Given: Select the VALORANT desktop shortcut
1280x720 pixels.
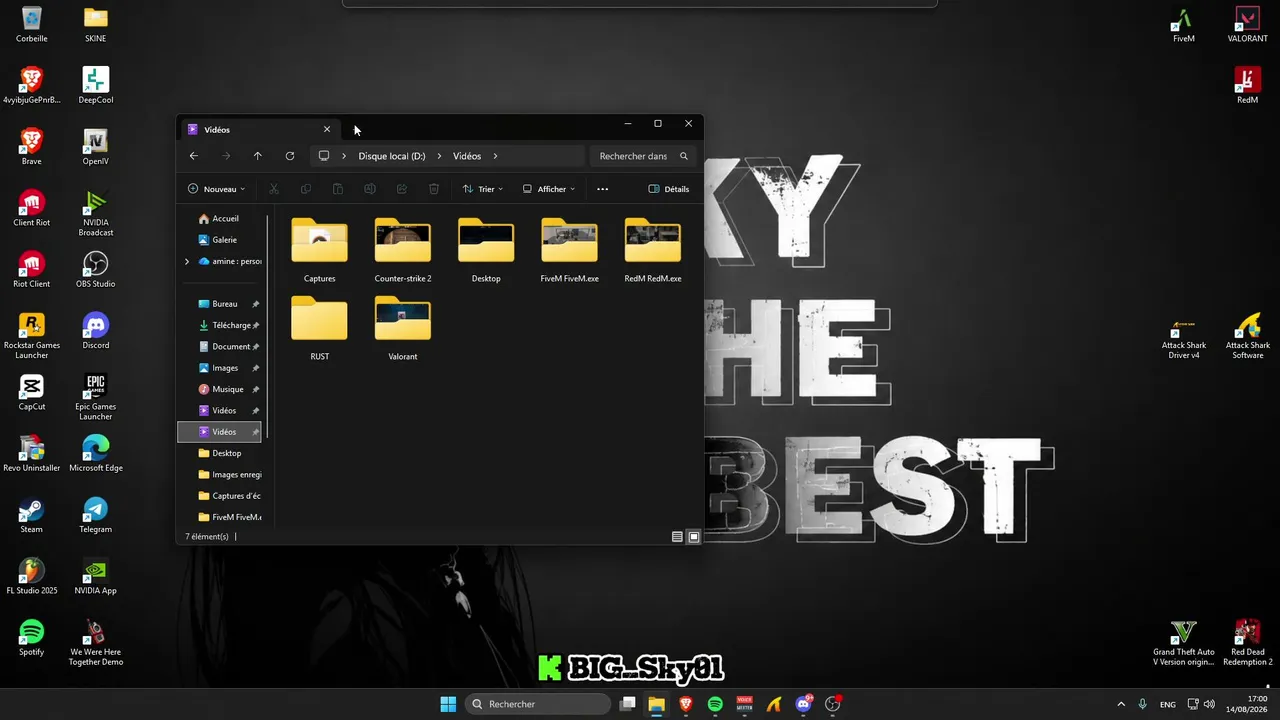Looking at the screenshot, I should tap(1248, 24).
